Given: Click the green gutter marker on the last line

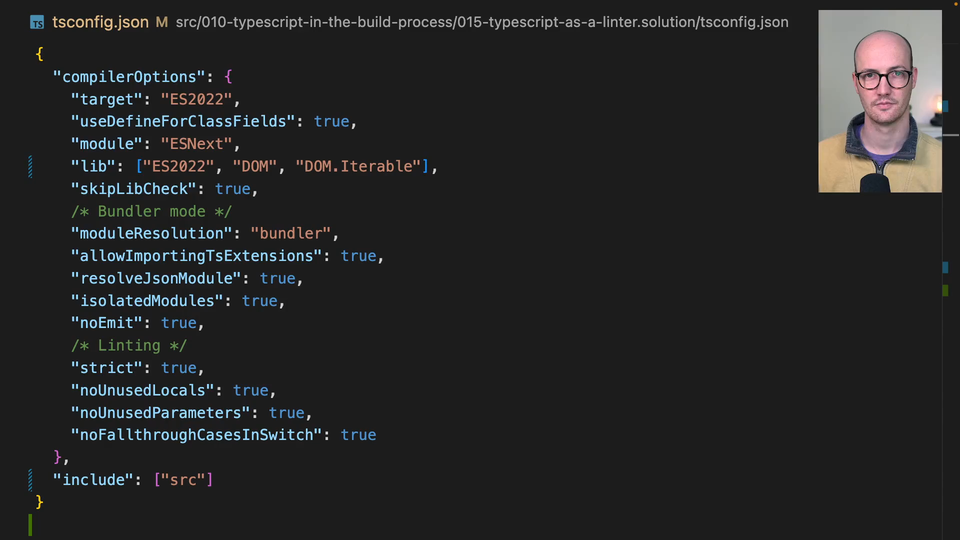Looking at the screenshot, I should [30, 525].
